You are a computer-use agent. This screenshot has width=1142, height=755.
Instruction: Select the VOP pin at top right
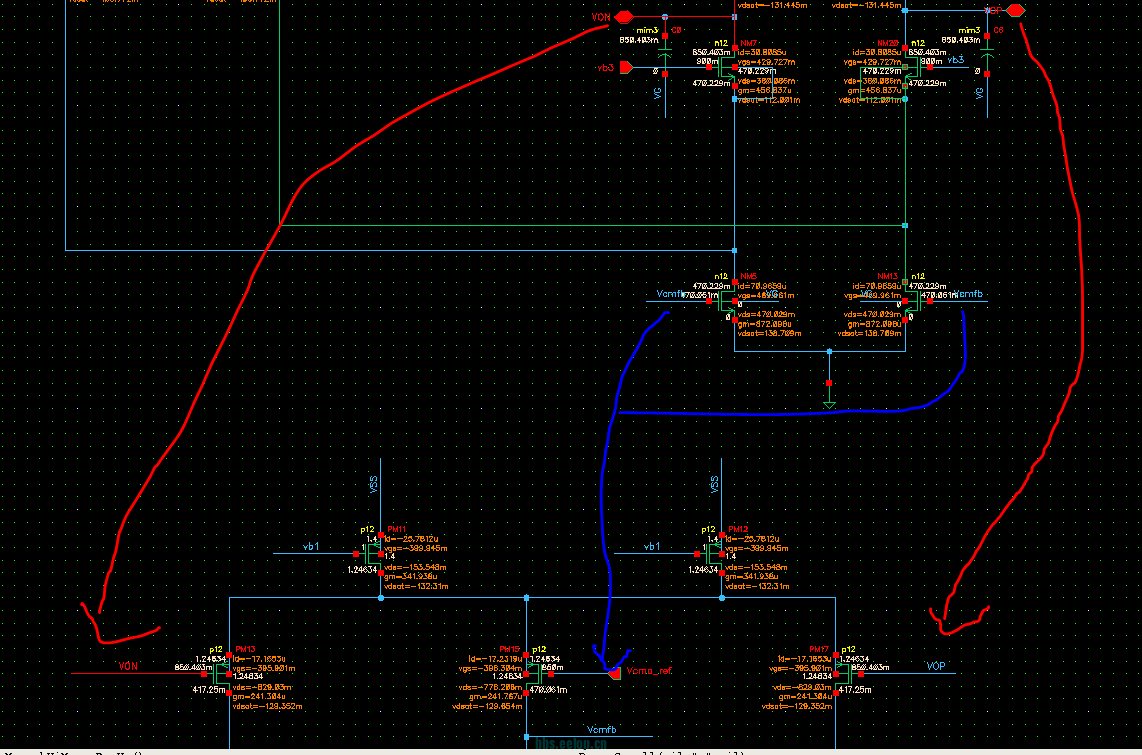1014,10
